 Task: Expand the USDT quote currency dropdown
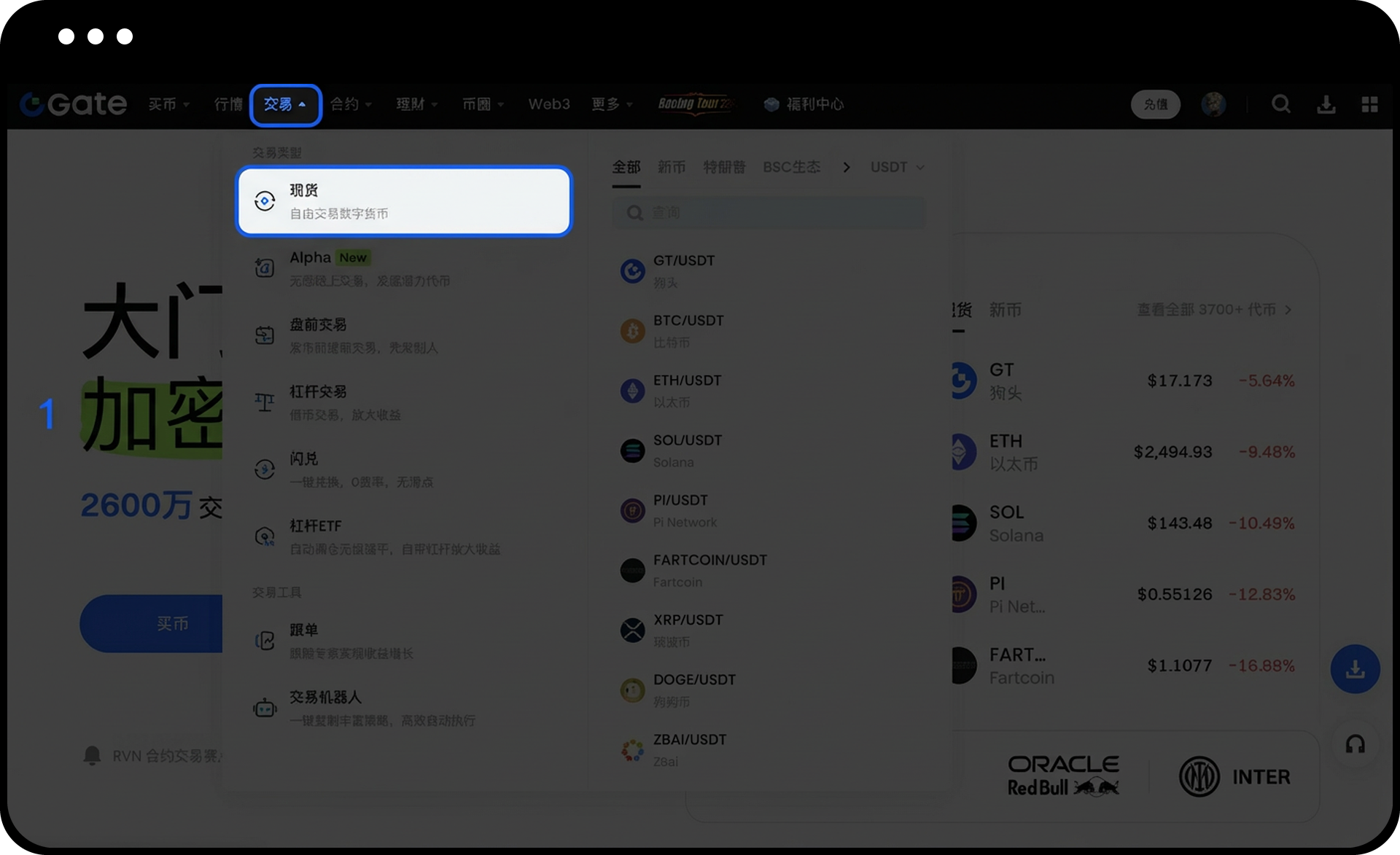click(897, 167)
